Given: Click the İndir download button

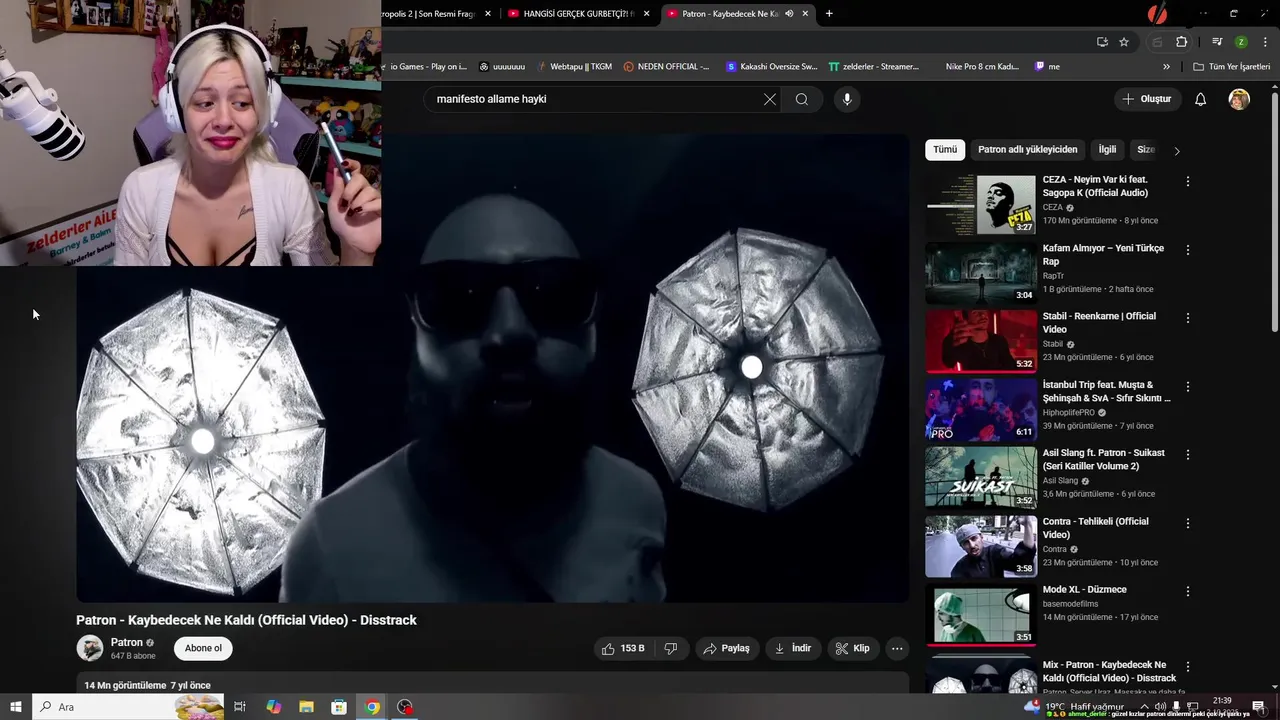Looking at the screenshot, I should pyautogui.click(x=792, y=648).
